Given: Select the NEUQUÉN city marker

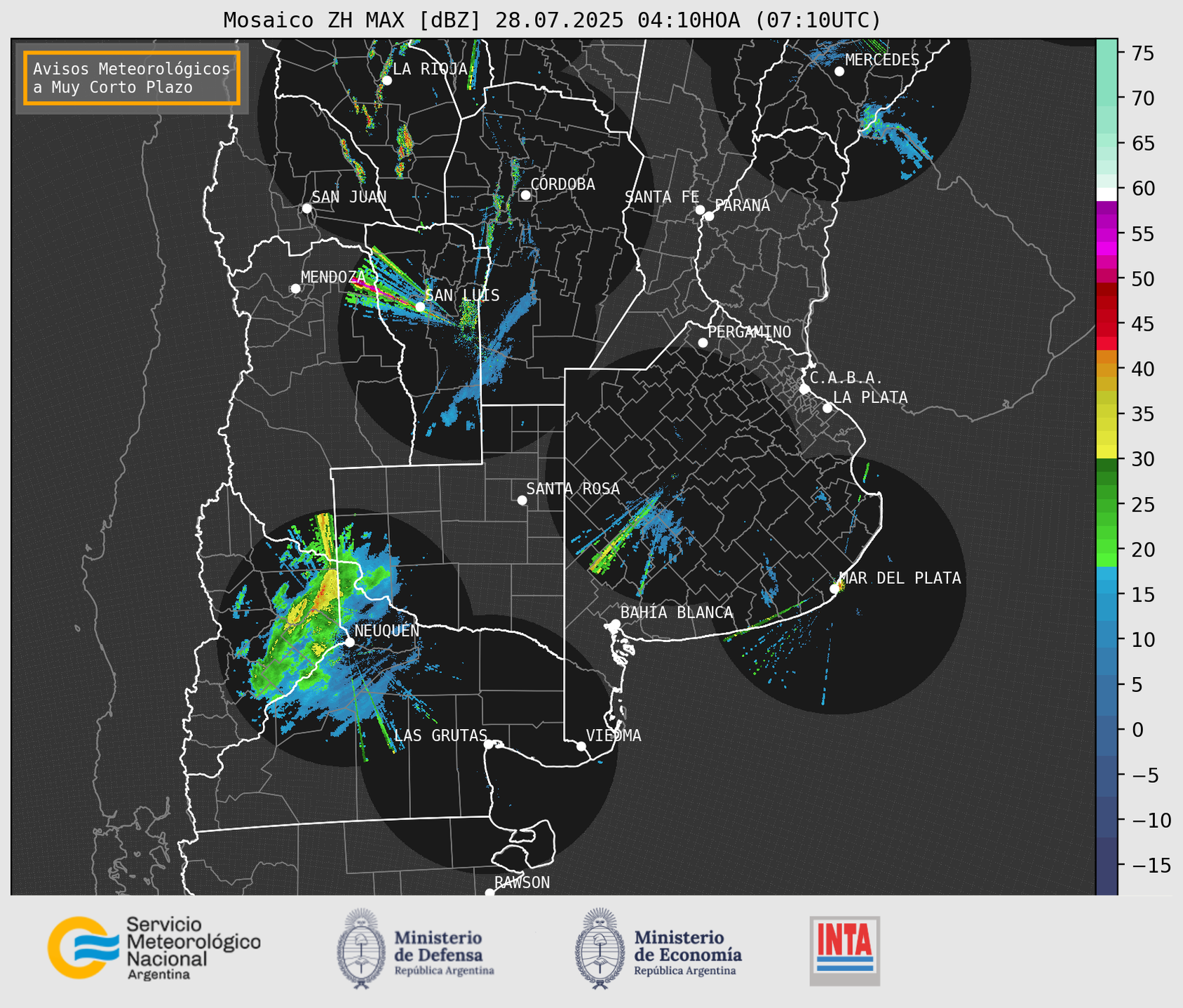Looking at the screenshot, I should coord(349,642).
